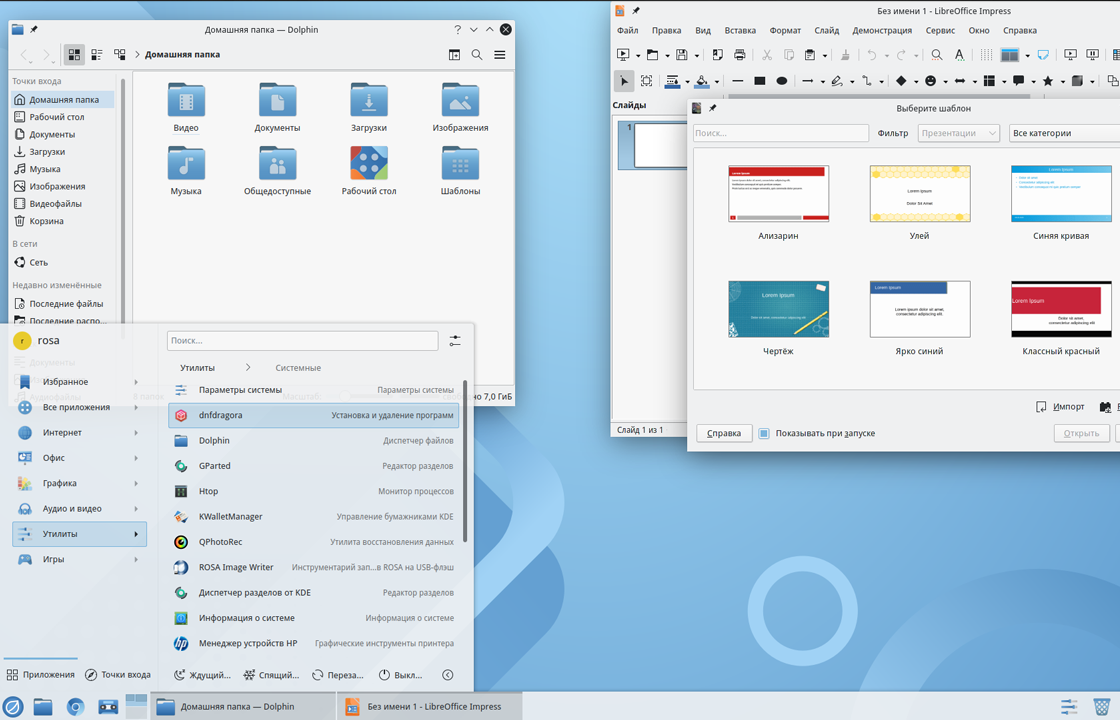The width and height of the screenshot is (1120, 720).
Task: Click the 'Спящий' hibernate button
Action: click(x=271, y=675)
